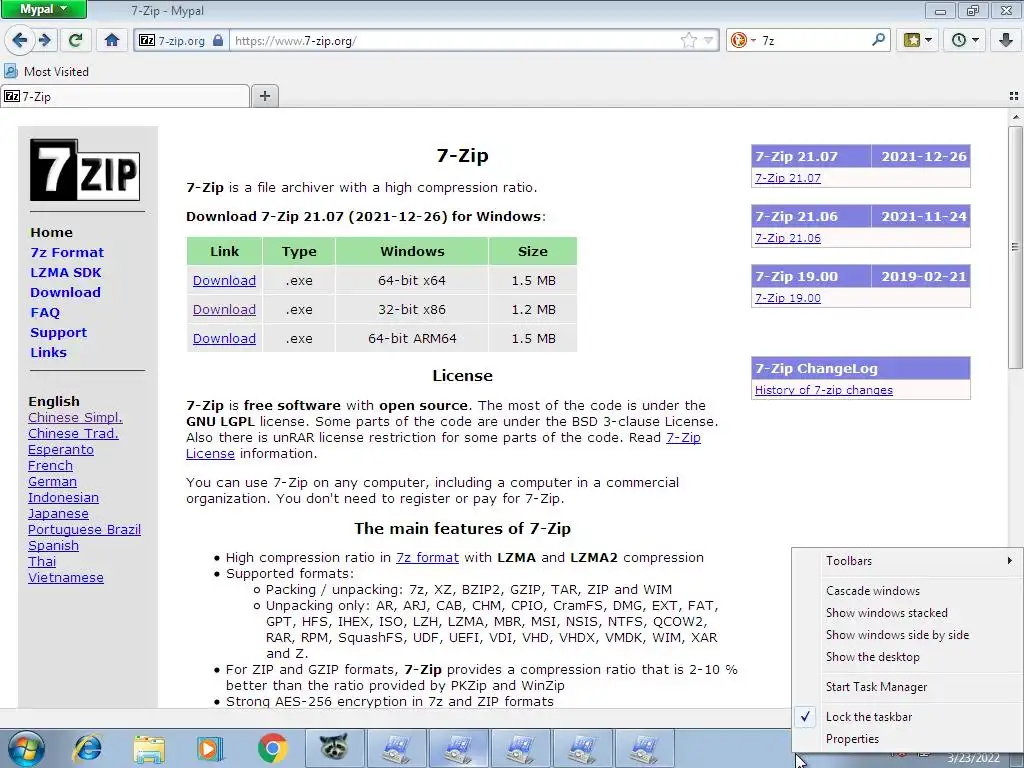Go forward with the forward arrow
Screen dimensions: 1024x768
click(x=44, y=40)
